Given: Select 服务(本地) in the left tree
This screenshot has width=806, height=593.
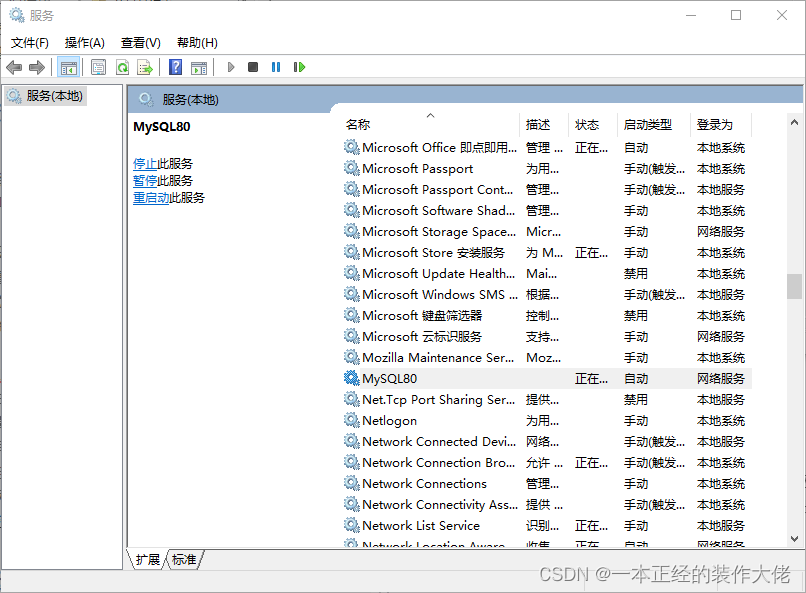Looking at the screenshot, I should (45, 96).
